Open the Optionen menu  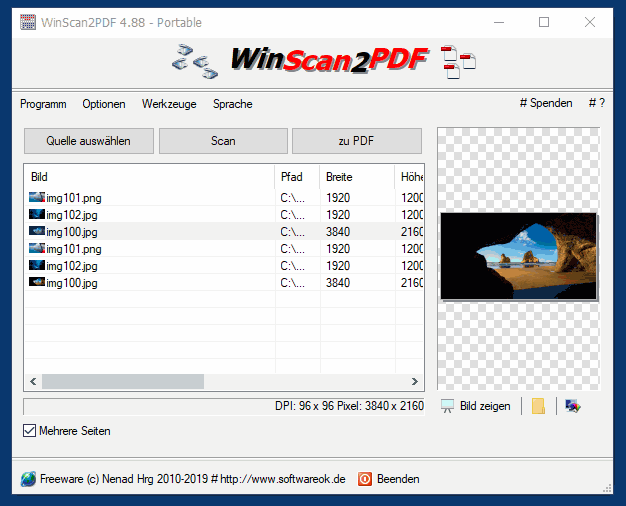tap(104, 104)
